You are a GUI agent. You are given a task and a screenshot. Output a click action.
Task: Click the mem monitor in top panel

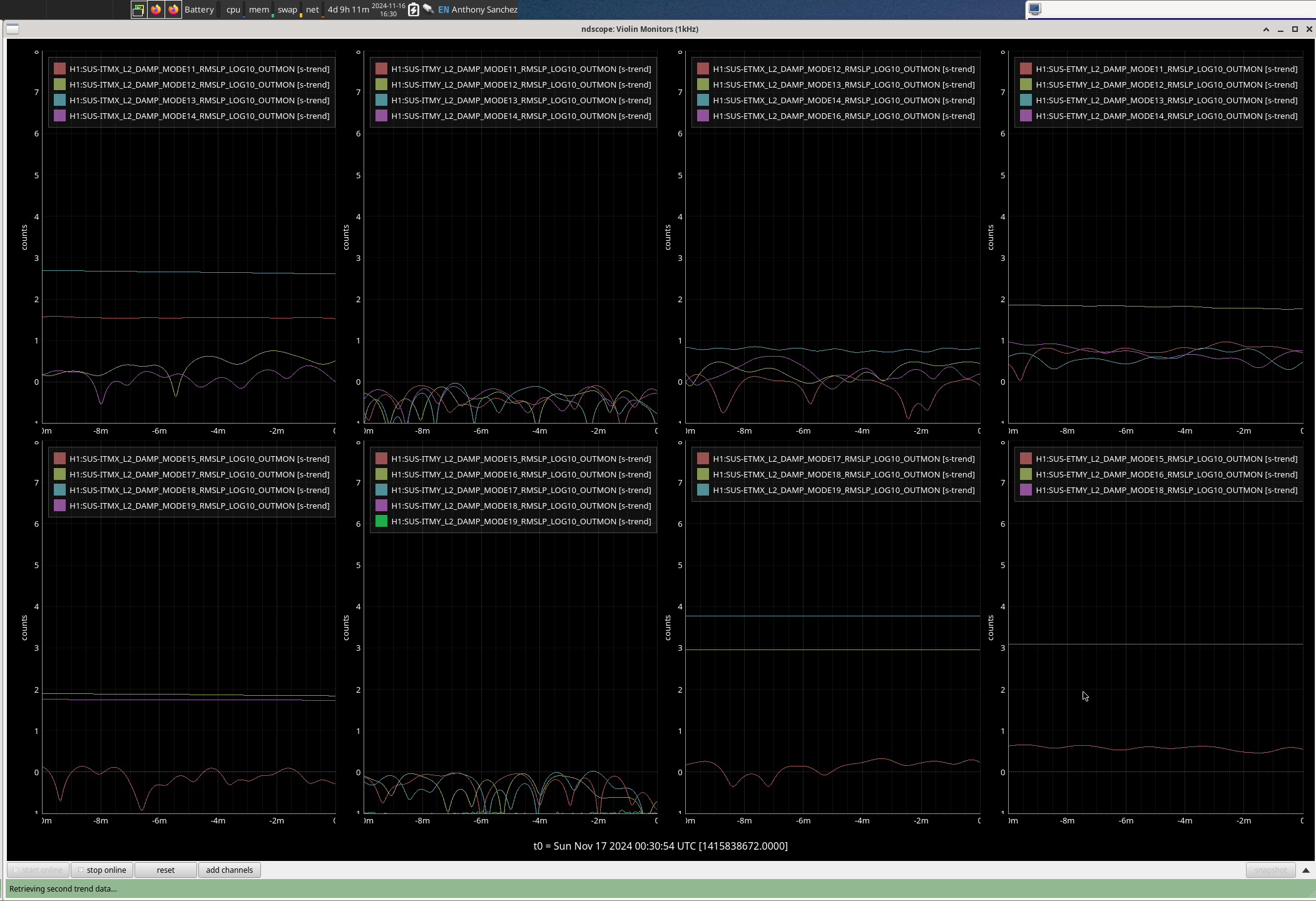tap(259, 9)
